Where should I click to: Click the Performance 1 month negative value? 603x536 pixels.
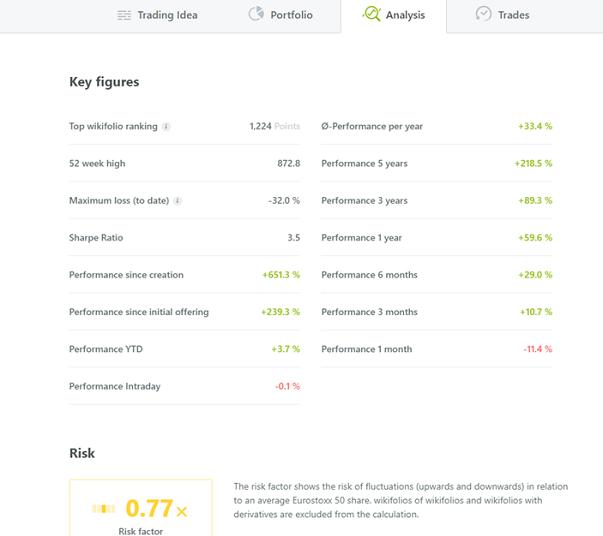pyautogui.click(x=537, y=349)
